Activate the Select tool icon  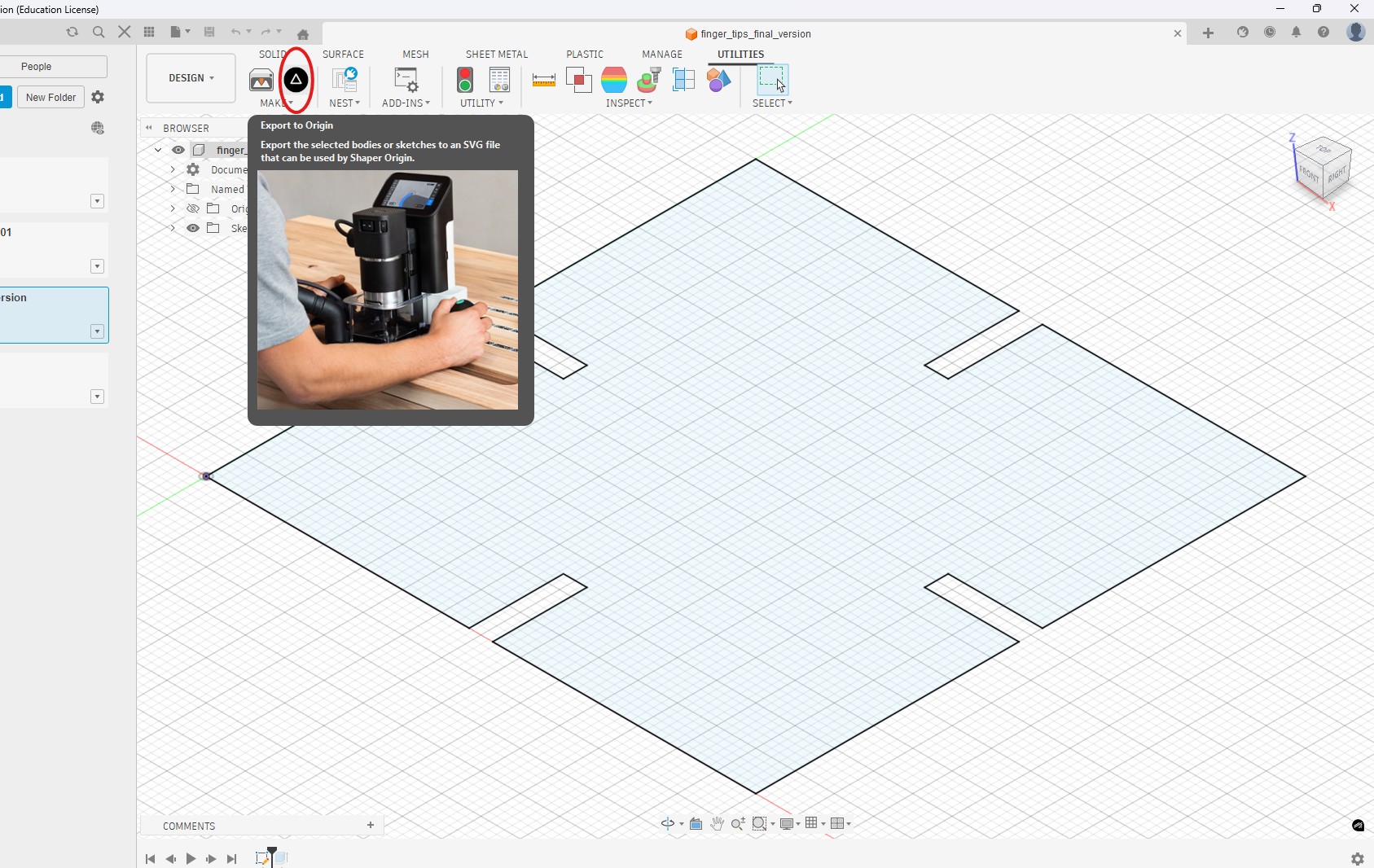(771, 80)
